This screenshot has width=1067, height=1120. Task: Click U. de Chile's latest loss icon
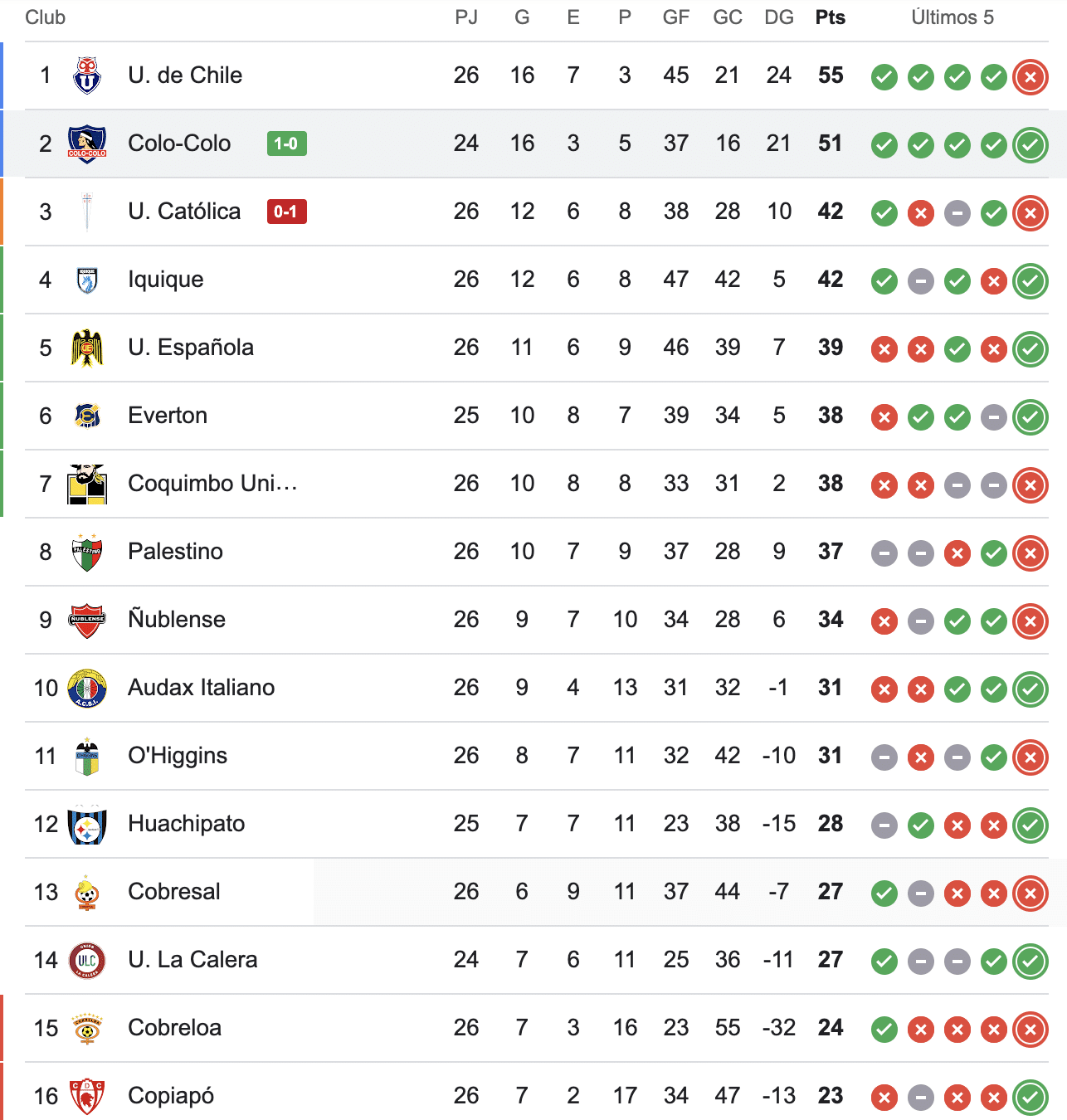pos(1030,77)
